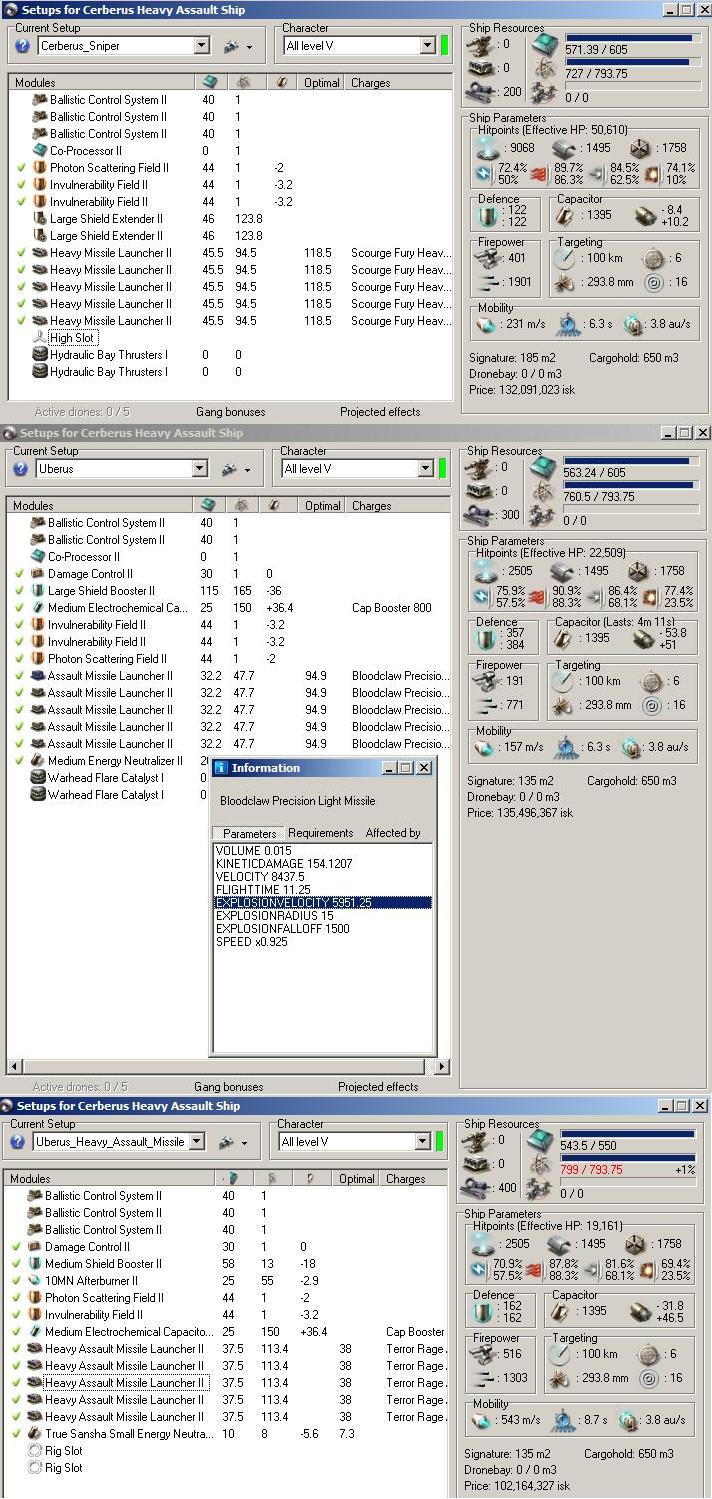Open help icon in Cerberus_Sniper window

[x=22, y=46]
